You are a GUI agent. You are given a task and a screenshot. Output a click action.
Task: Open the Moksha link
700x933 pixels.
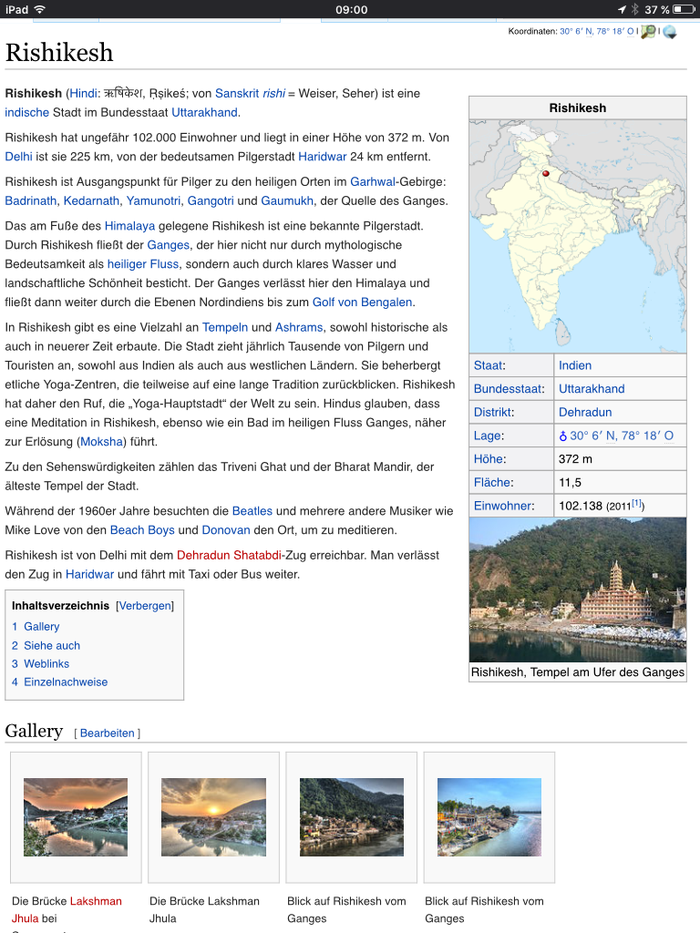click(101, 442)
